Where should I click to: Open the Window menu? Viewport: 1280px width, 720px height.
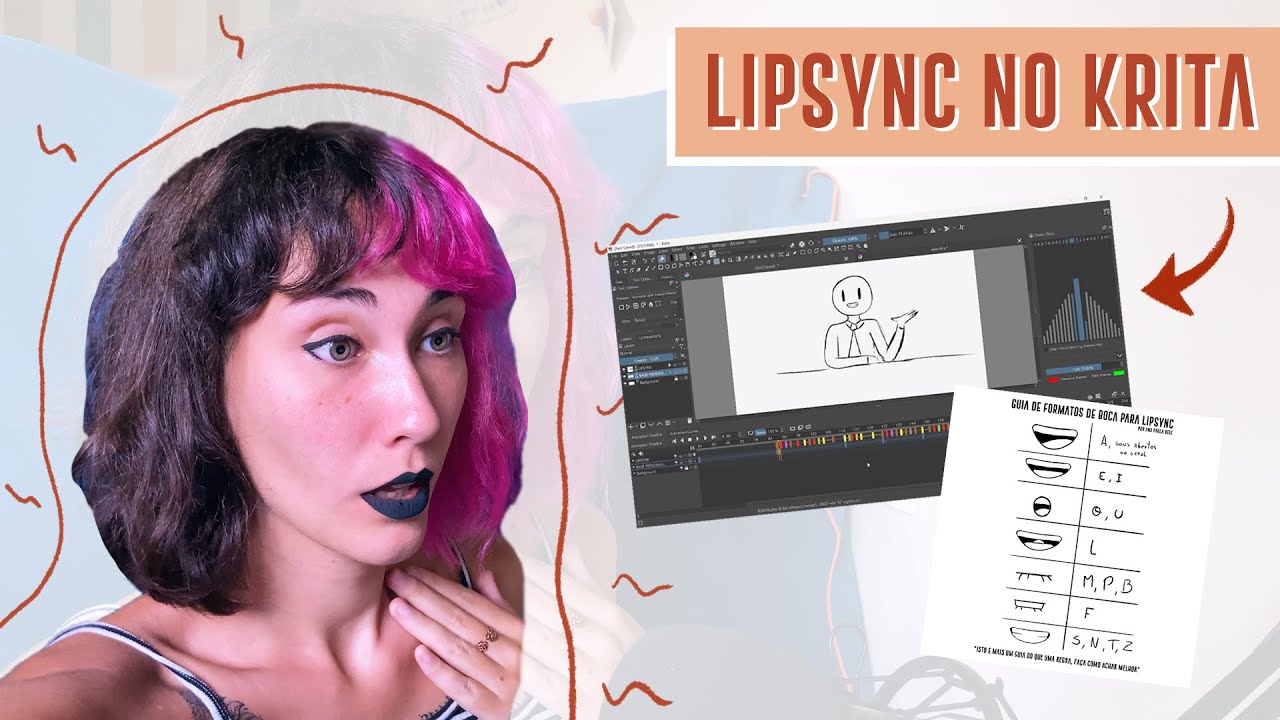(736, 243)
